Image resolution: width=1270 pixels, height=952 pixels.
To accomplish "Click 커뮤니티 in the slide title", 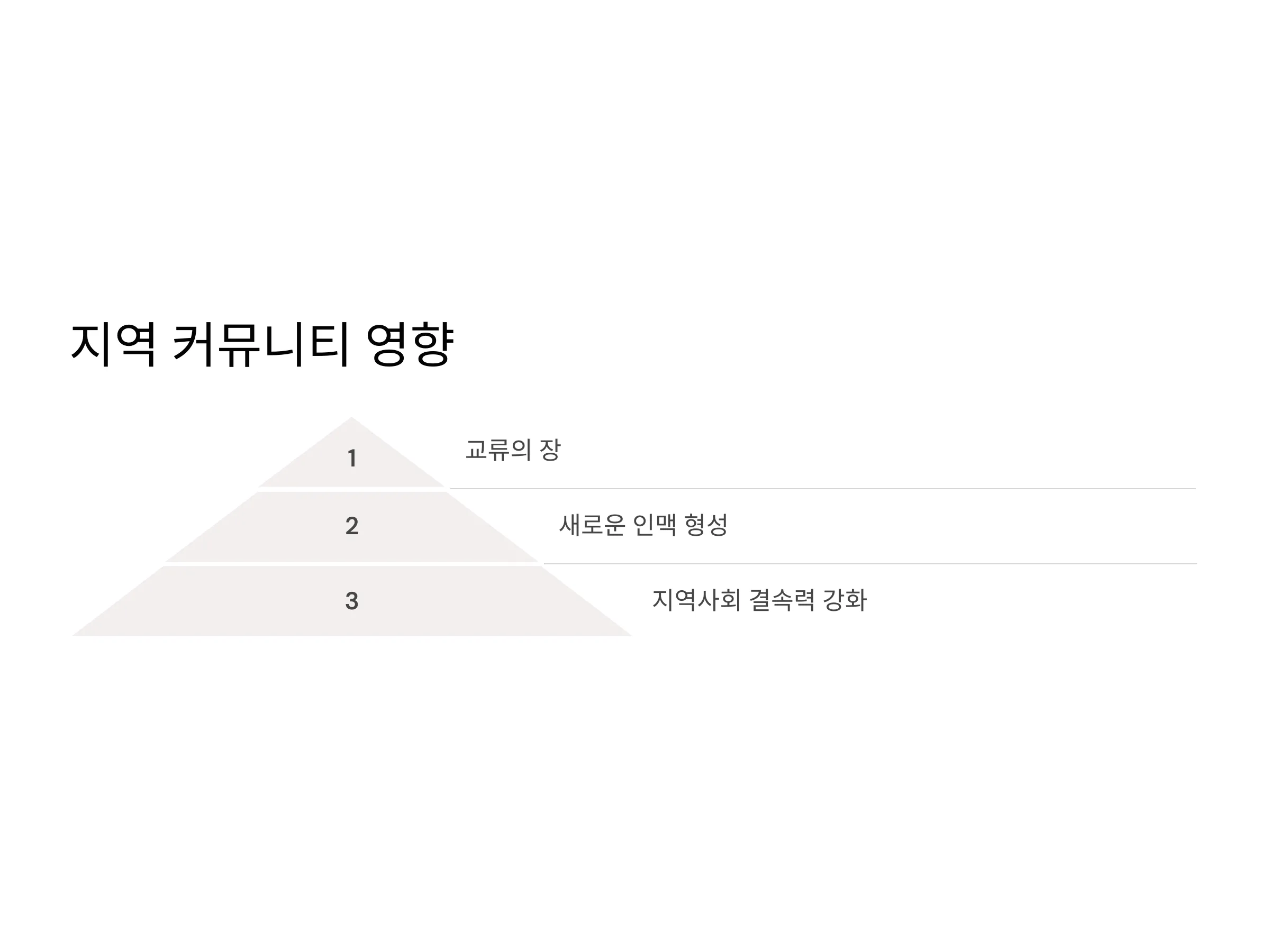I will tap(261, 344).
